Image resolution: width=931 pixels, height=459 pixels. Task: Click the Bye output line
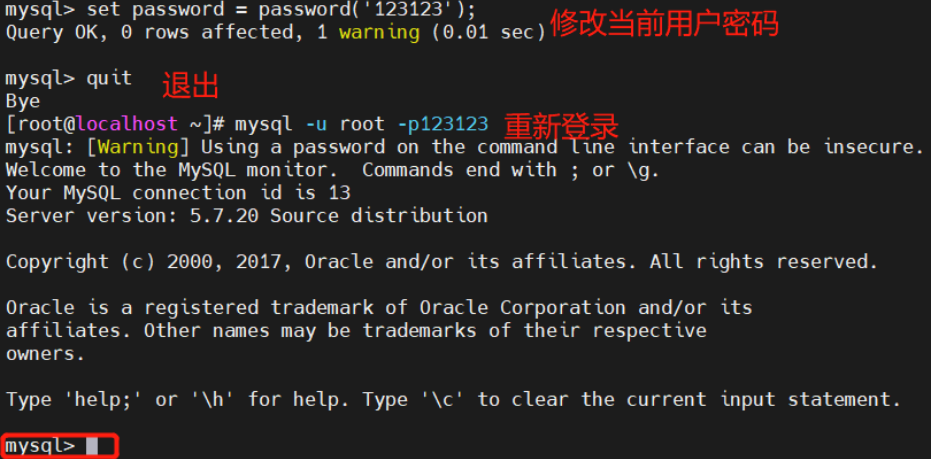23,101
